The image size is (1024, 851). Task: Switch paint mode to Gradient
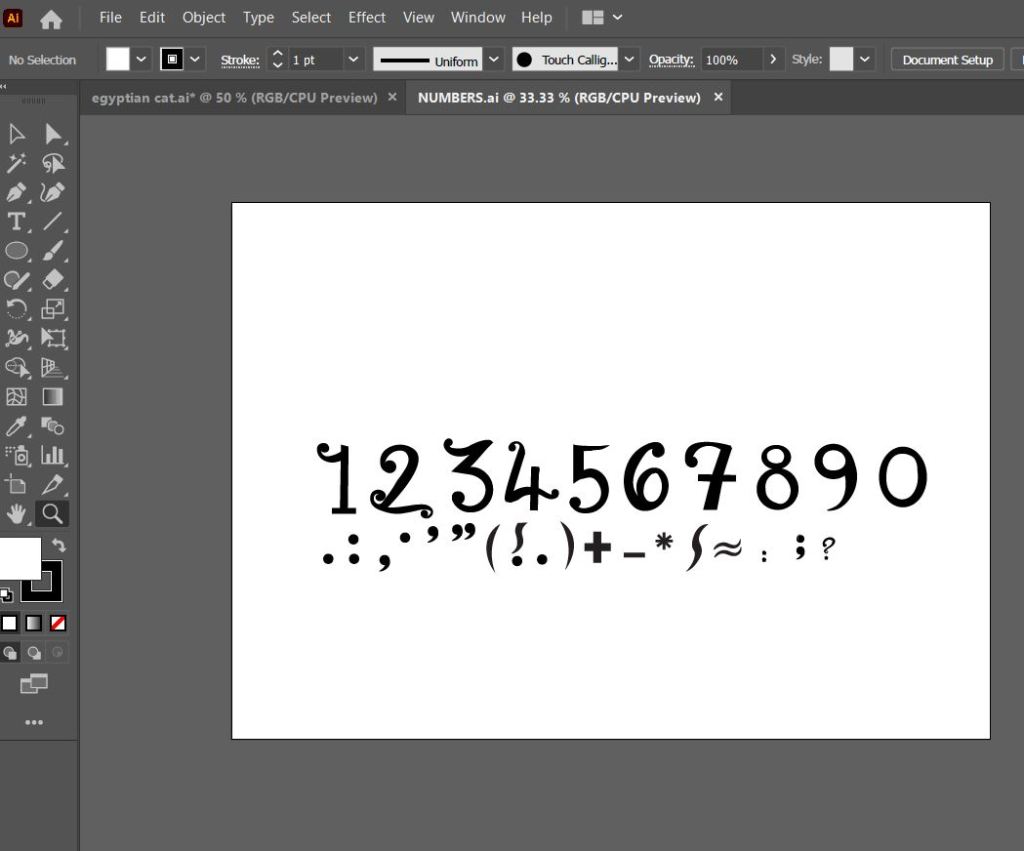pyautogui.click(x=34, y=623)
